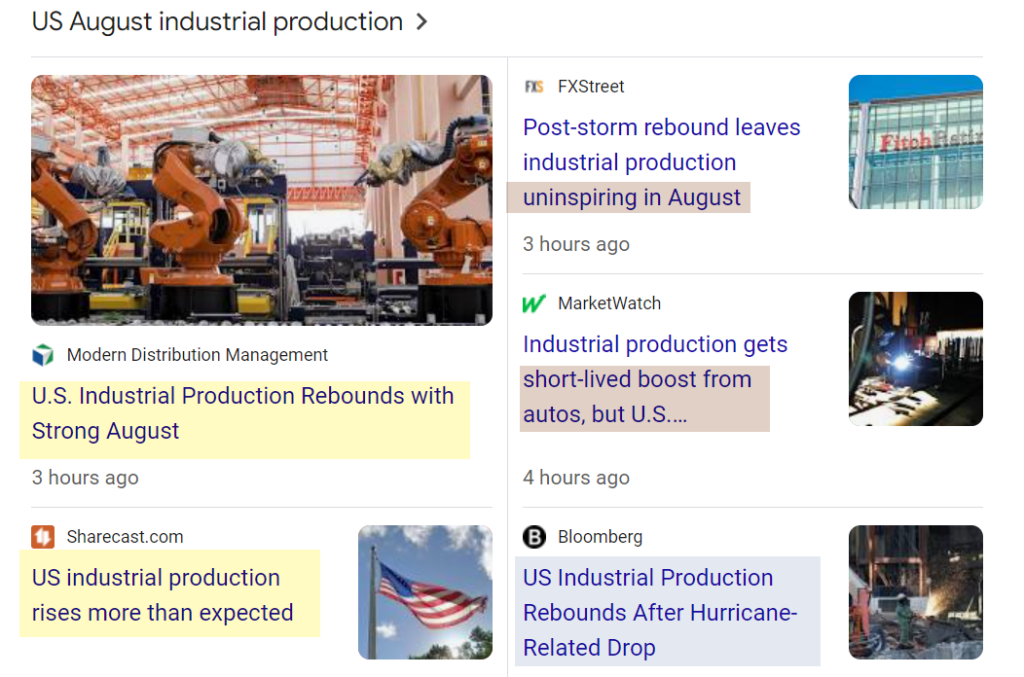Click the orange factory robots image
Image resolution: width=1024 pixels, height=677 pixels.
[261, 200]
